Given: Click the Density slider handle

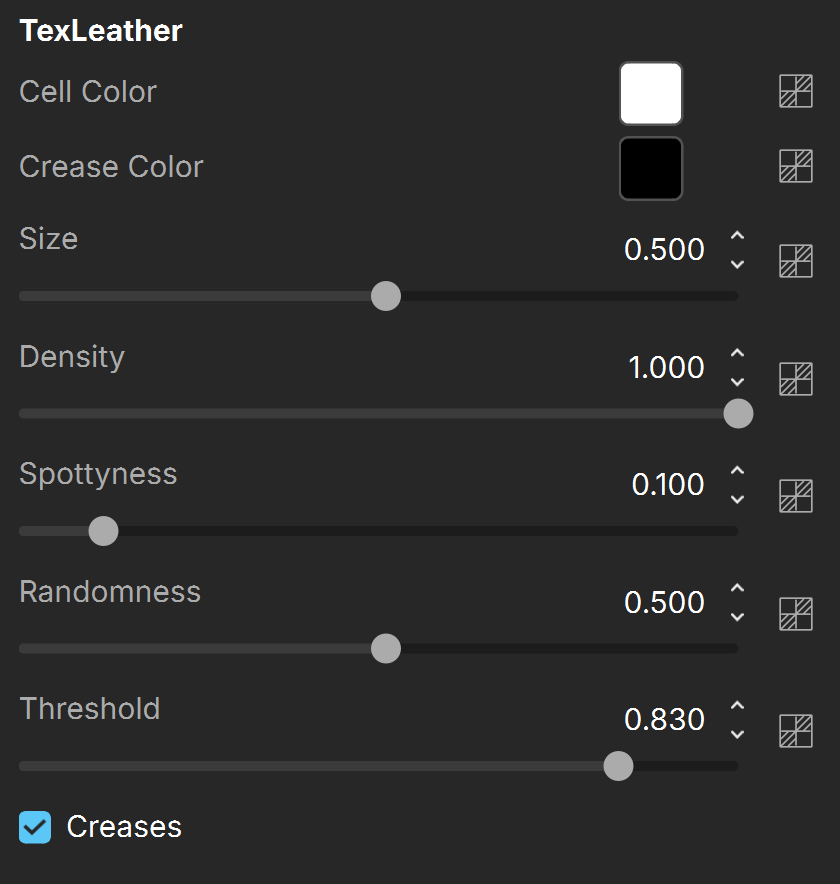Looking at the screenshot, I should 739,414.
